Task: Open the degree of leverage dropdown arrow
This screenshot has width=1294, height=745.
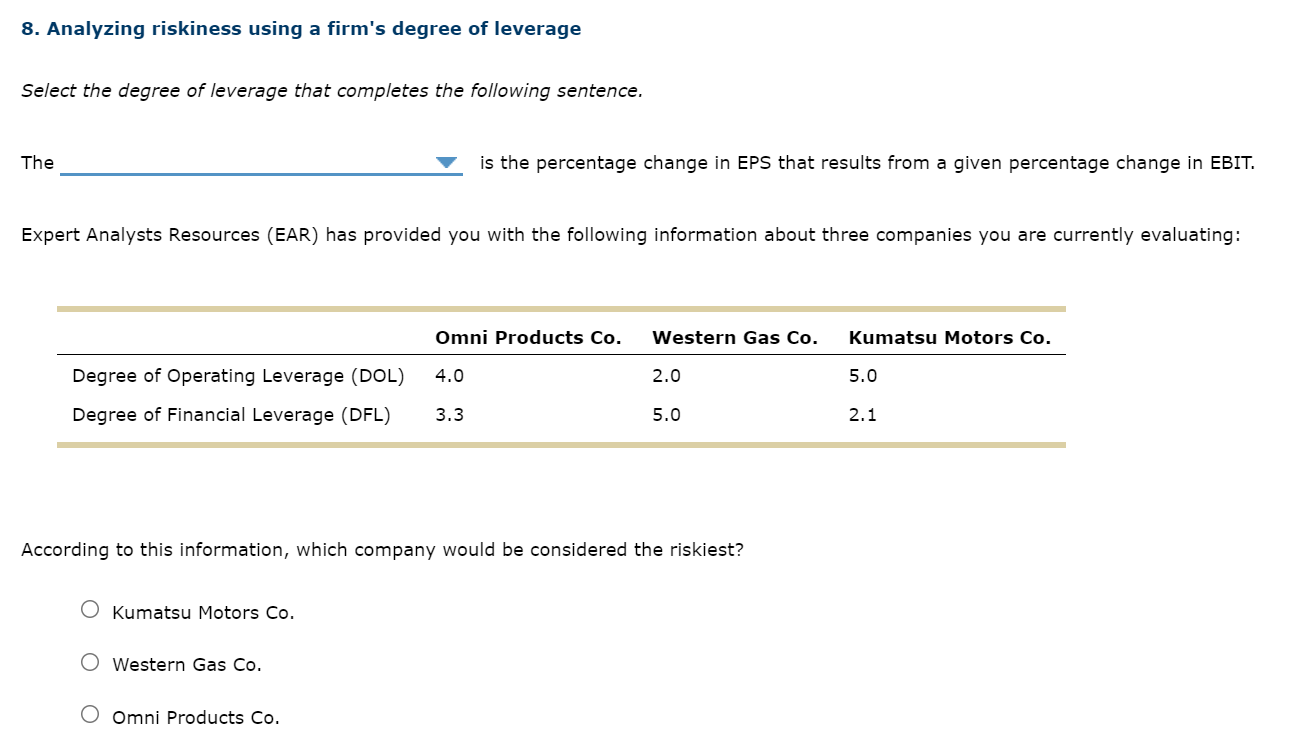Action: pyautogui.click(x=447, y=163)
